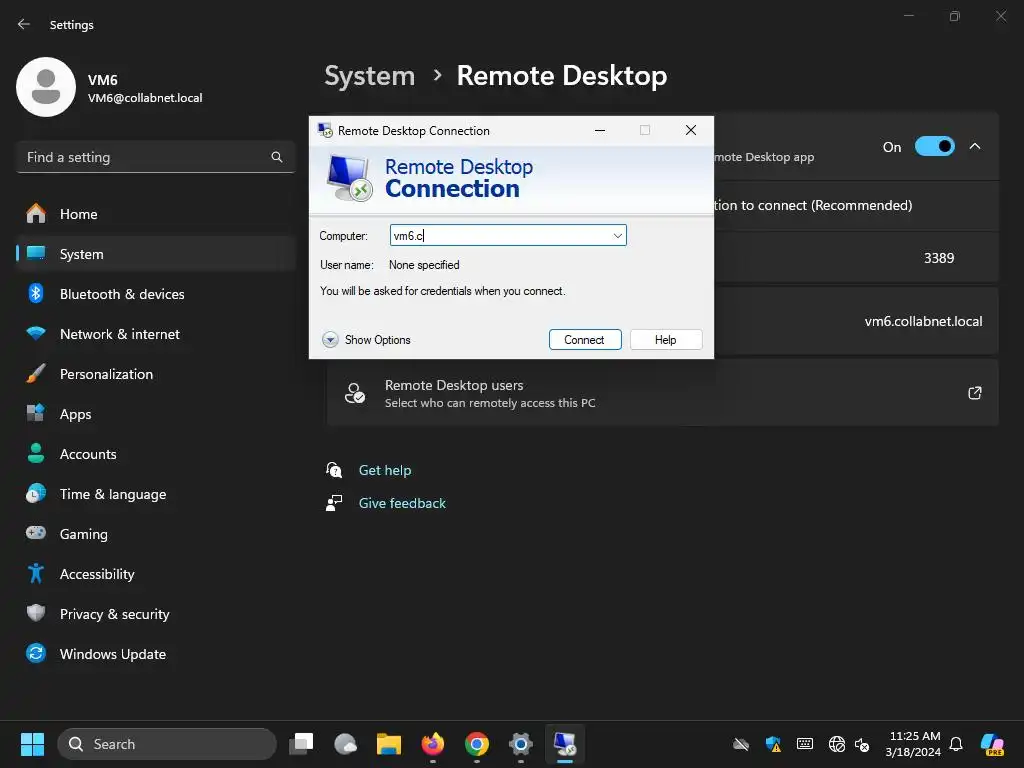Open the Windows Start menu

point(32,744)
